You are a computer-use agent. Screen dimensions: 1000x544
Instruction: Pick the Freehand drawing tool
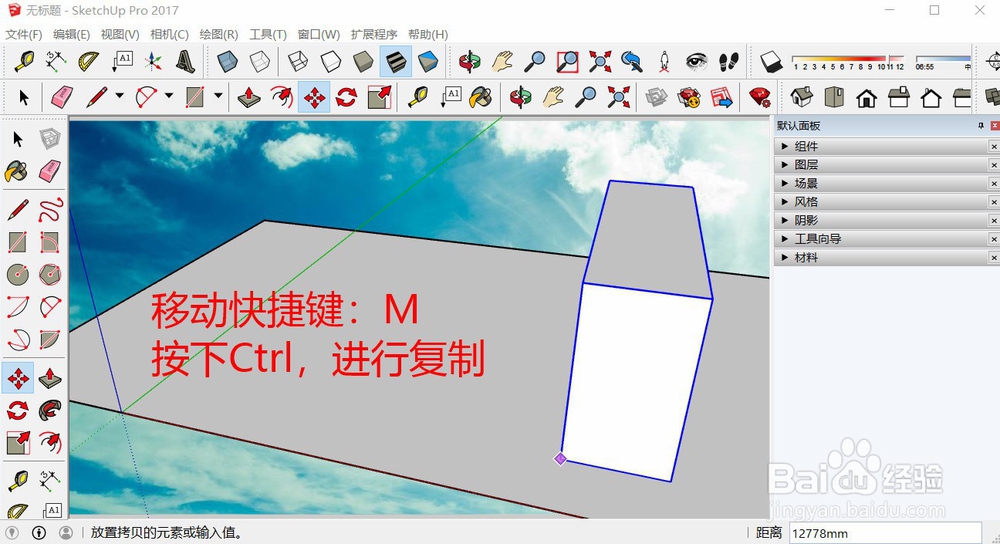pos(50,209)
